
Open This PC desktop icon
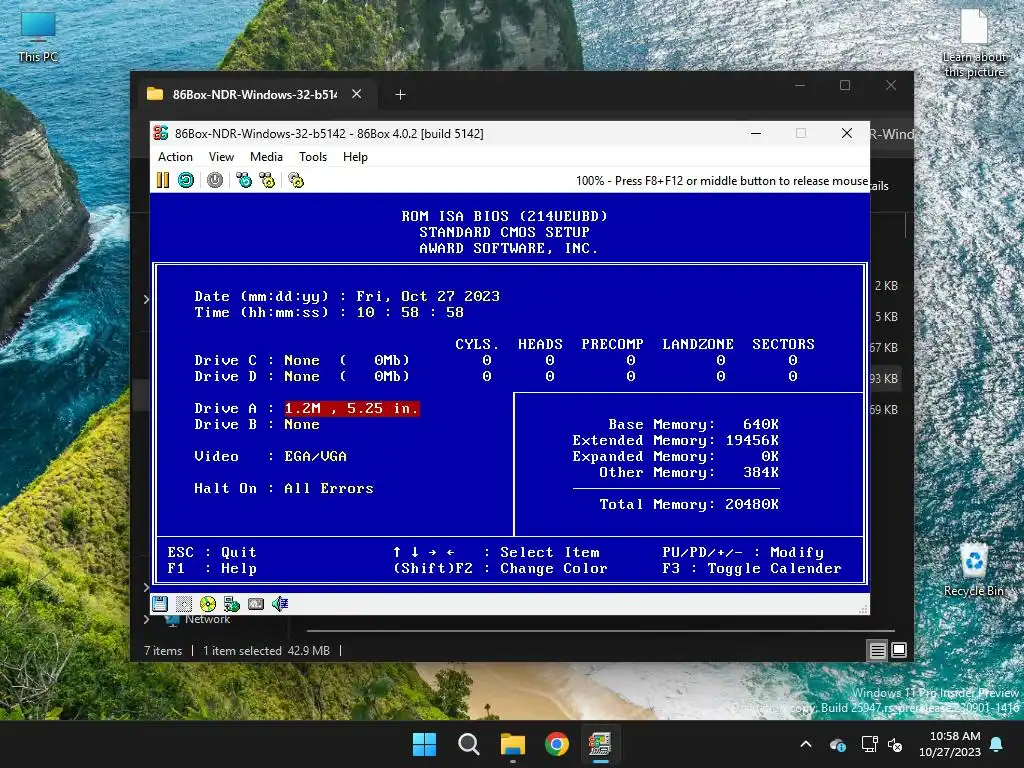click(x=38, y=38)
